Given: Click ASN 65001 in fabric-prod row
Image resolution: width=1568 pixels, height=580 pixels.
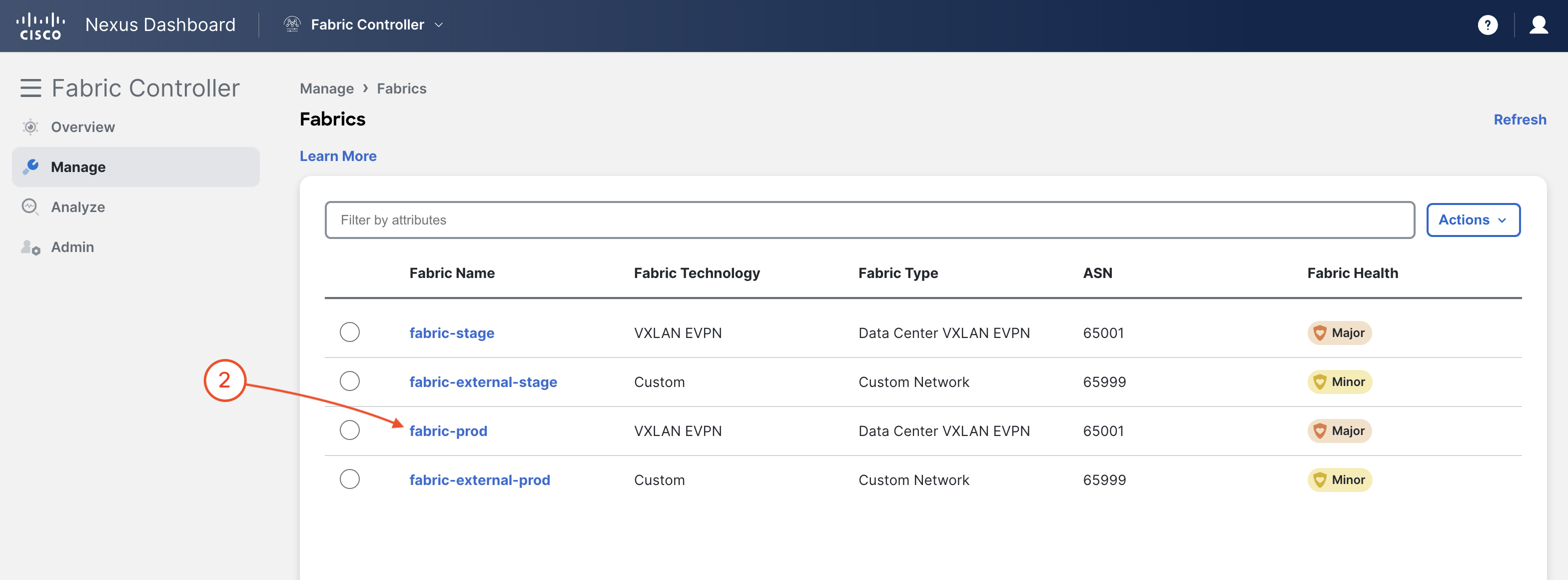Looking at the screenshot, I should (1104, 430).
